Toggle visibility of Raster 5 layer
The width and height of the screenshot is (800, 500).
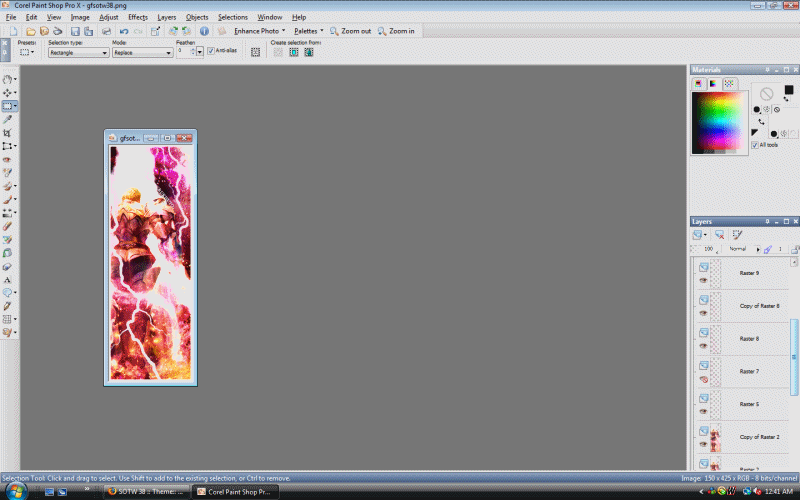click(704, 412)
